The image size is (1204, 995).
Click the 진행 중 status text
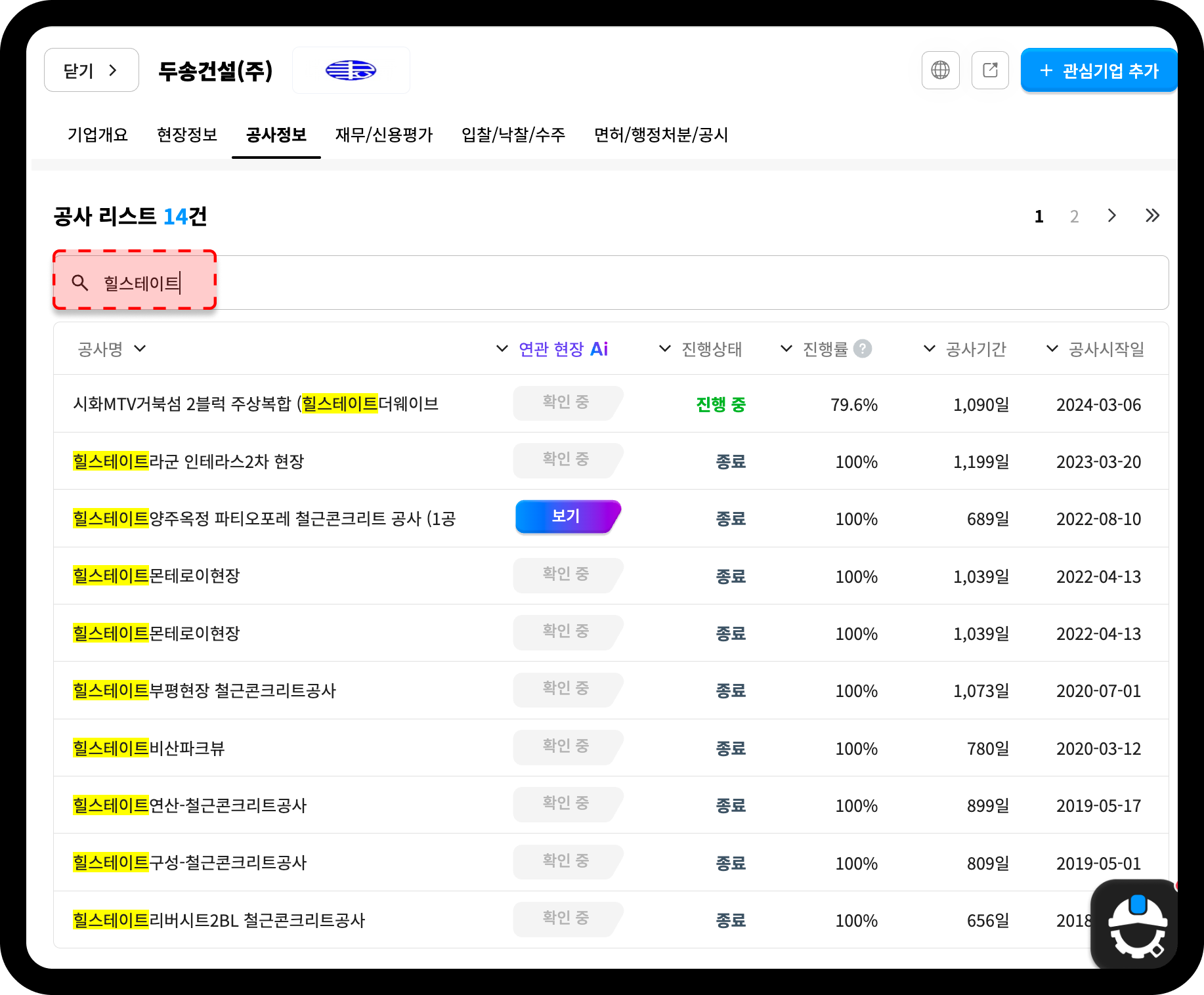point(721,404)
